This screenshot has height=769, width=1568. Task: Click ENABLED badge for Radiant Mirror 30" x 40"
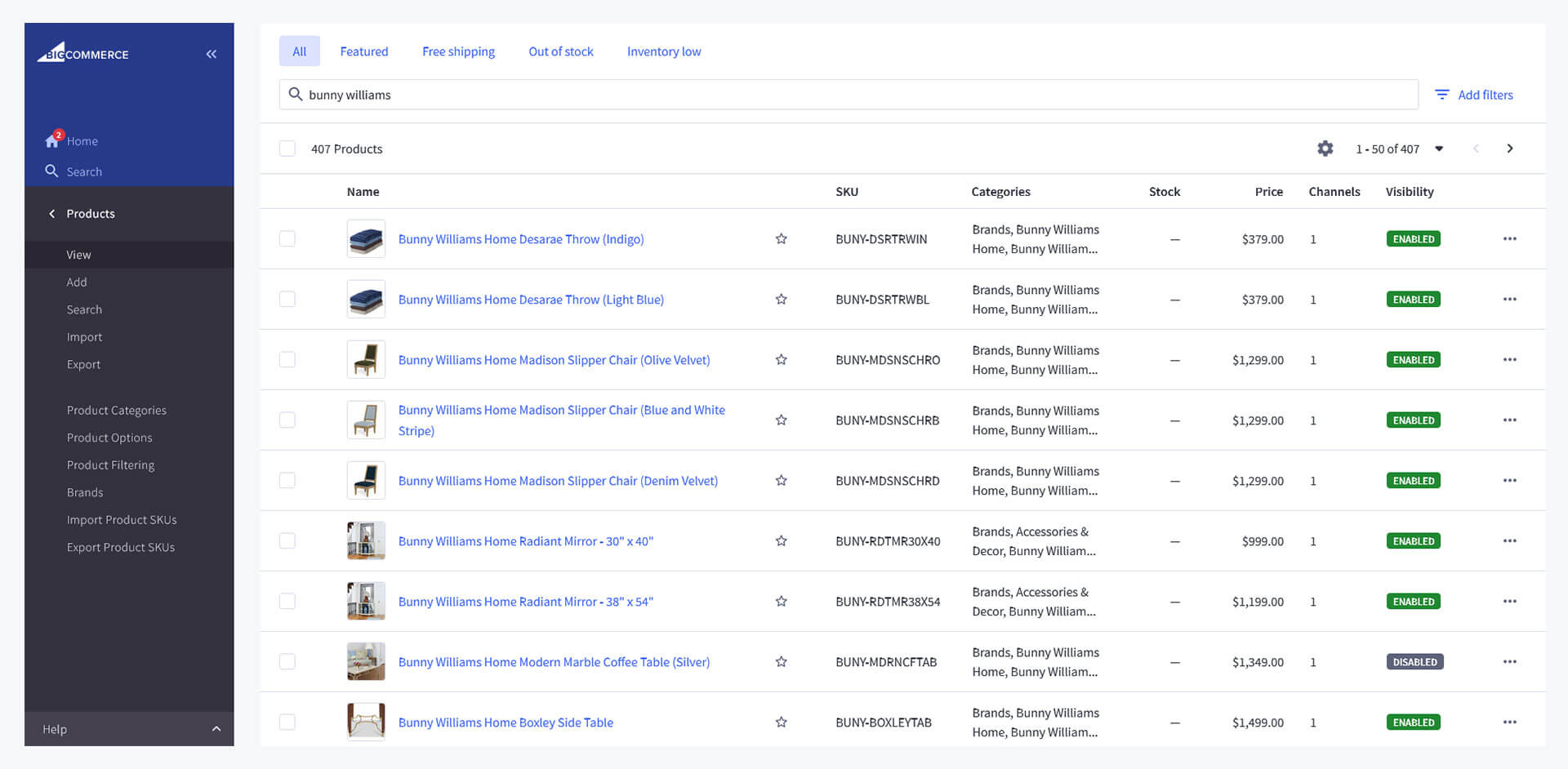click(1414, 541)
